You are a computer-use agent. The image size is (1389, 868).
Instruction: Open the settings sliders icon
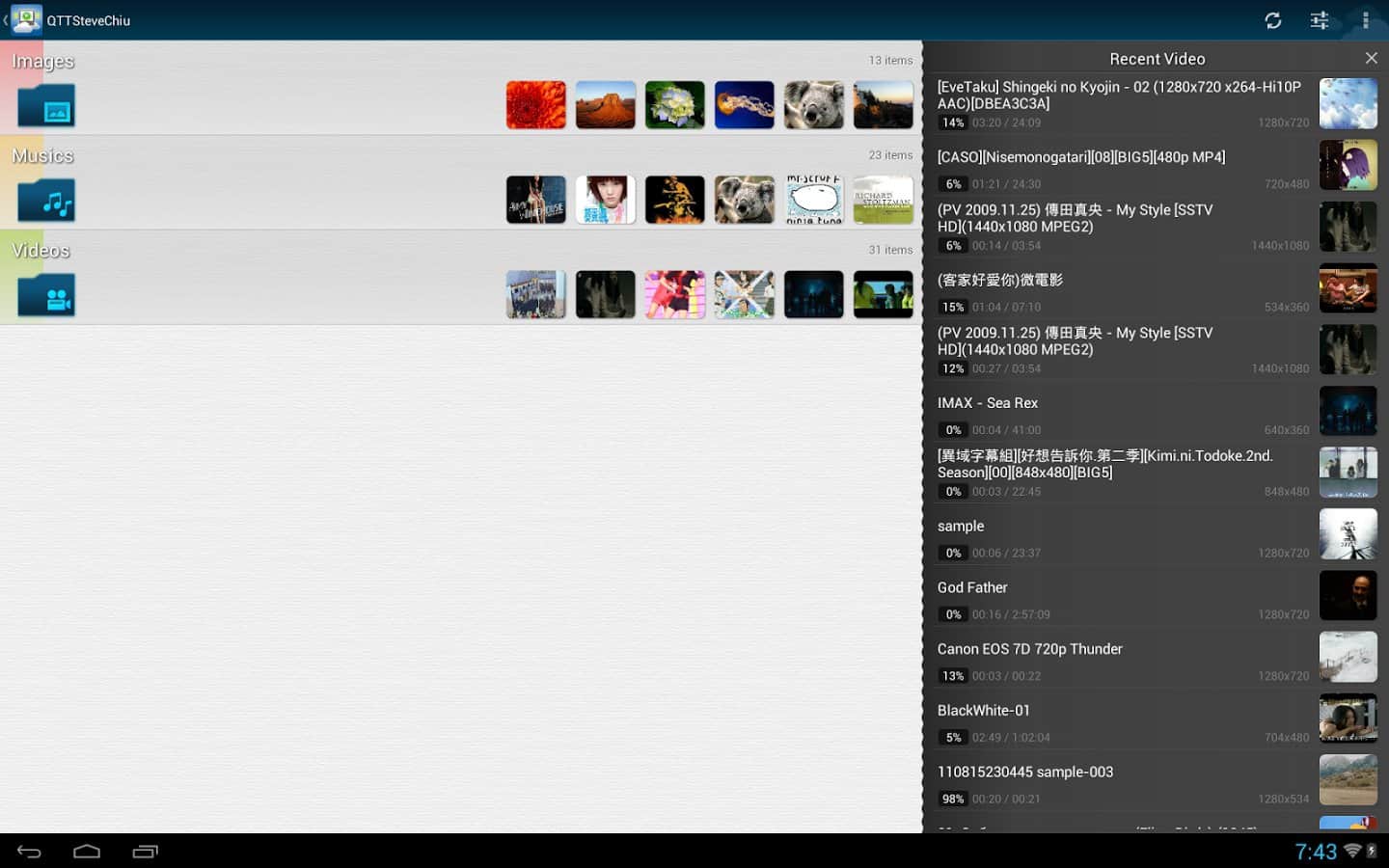click(1319, 20)
